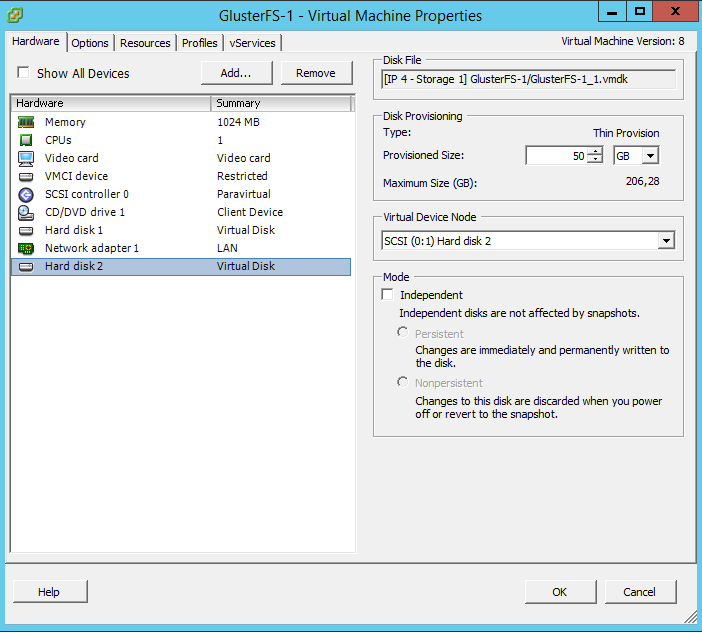Viewport: 702px width, 633px height.
Task: Switch to the Options tab
Action: pos(90,43)
